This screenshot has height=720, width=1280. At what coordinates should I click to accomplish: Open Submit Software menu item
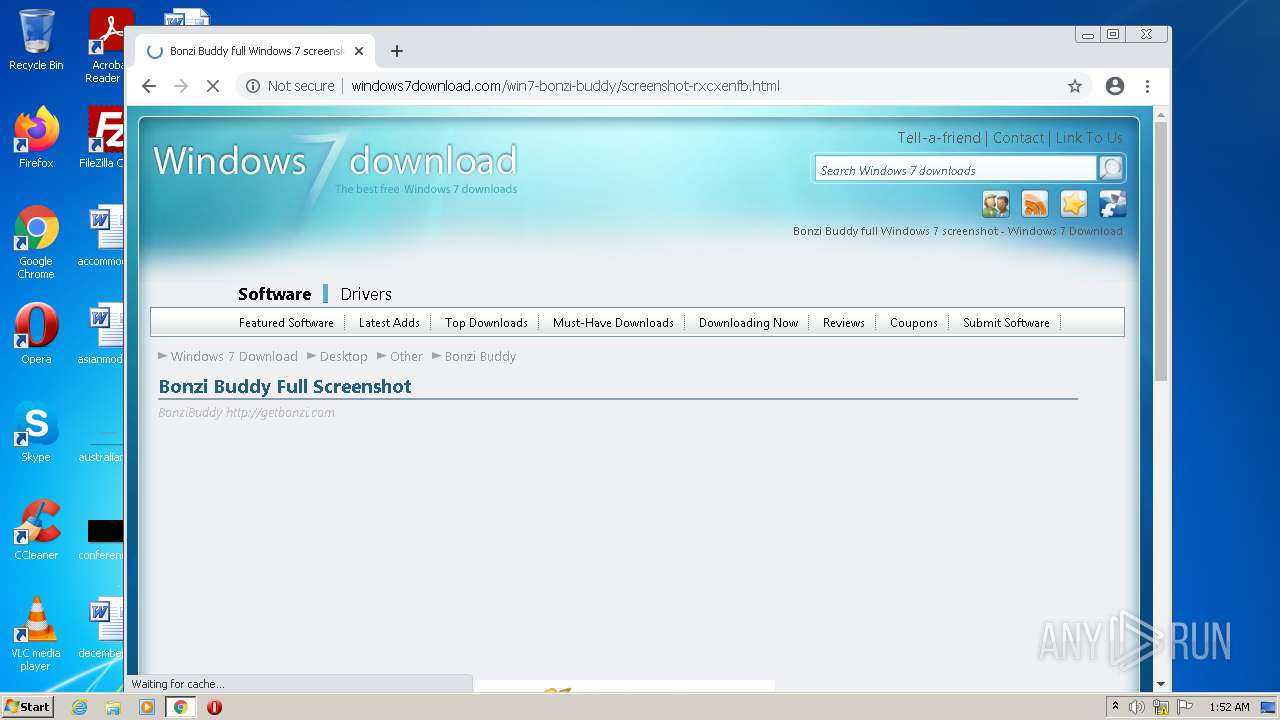[1006, 323]
